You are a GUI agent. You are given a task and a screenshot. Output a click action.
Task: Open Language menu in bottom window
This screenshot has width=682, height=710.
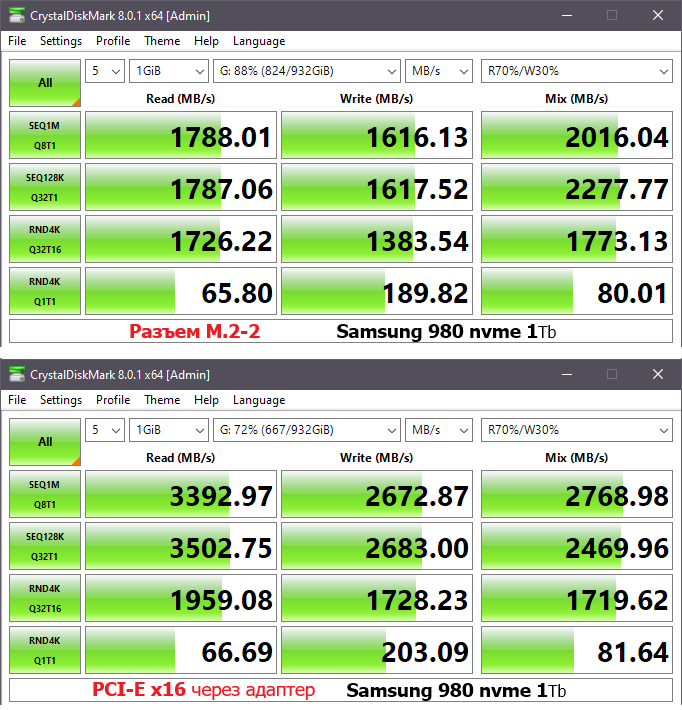[x=259, y=400]
